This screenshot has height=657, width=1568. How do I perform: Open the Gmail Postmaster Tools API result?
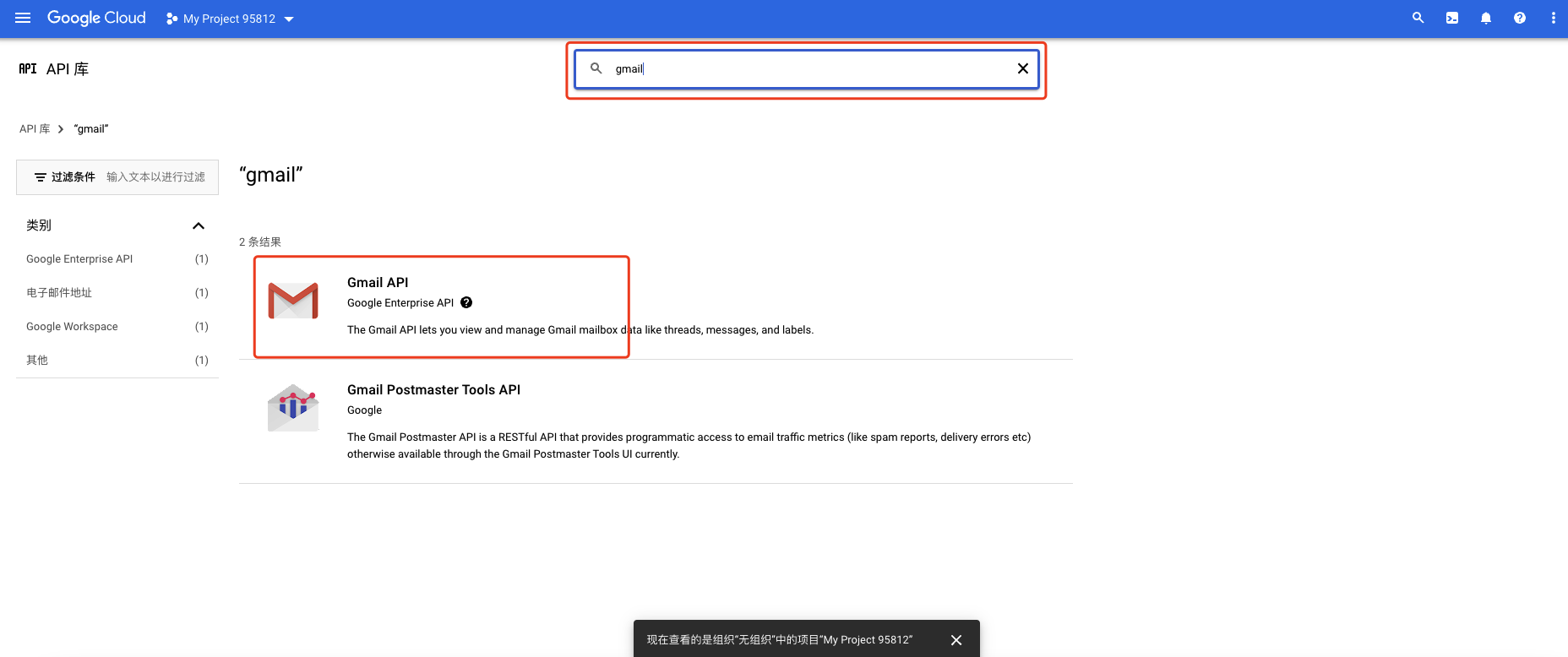pos(433,389)
